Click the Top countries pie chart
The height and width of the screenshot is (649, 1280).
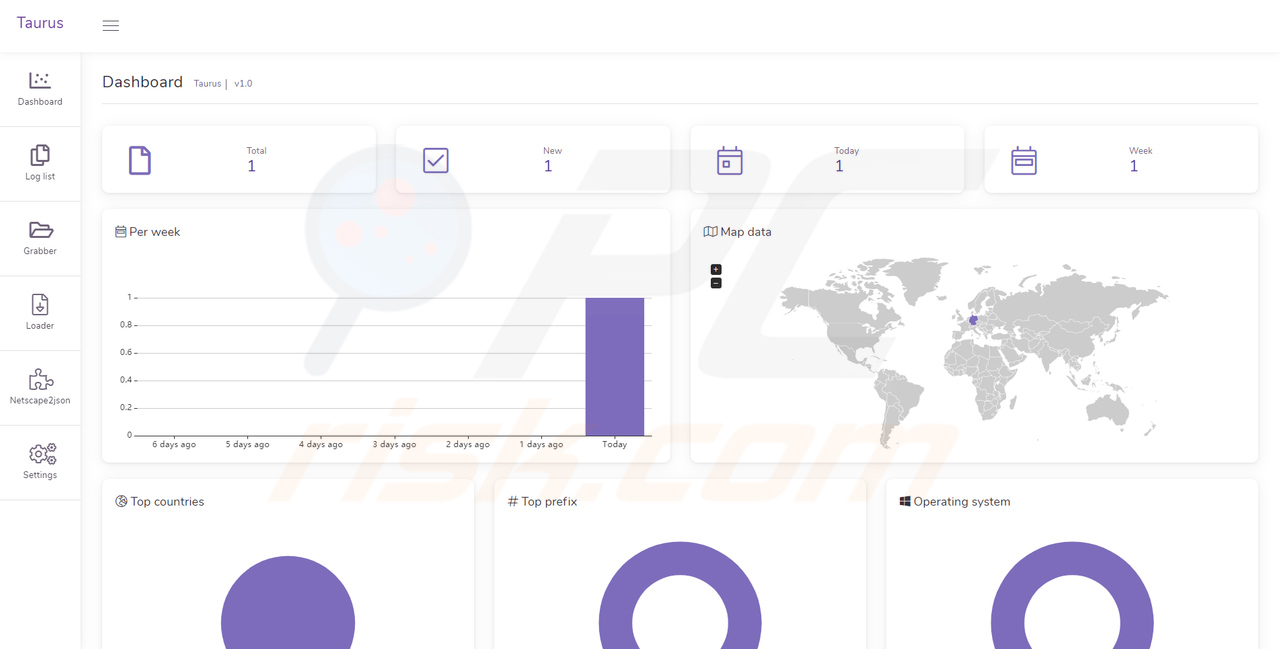tap(288, 603)
